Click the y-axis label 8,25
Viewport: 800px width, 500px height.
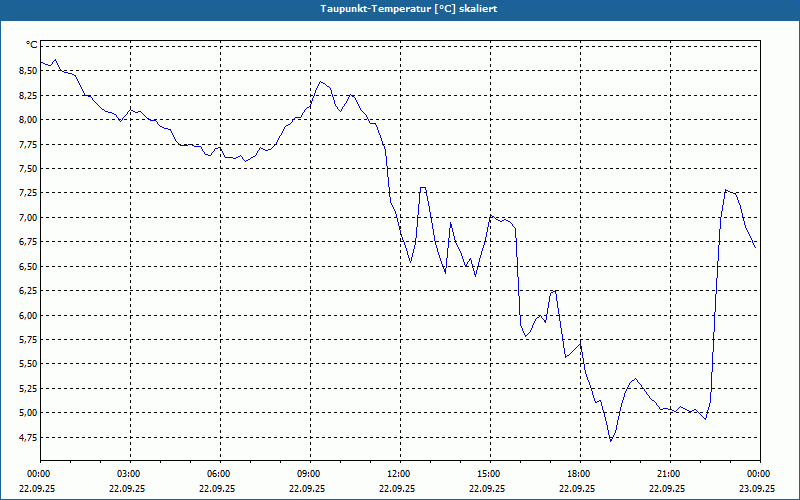(28, 95)
